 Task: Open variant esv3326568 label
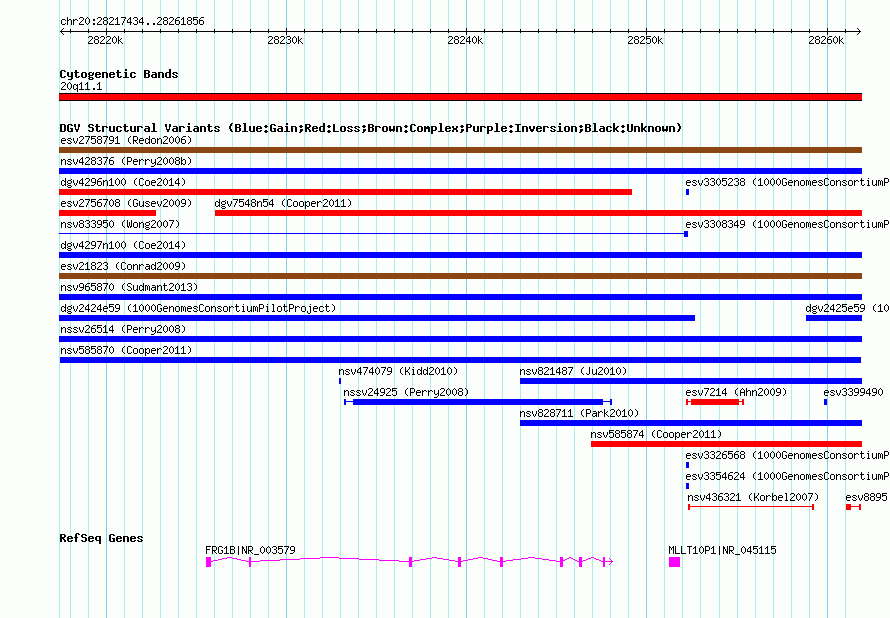point(787,455)
